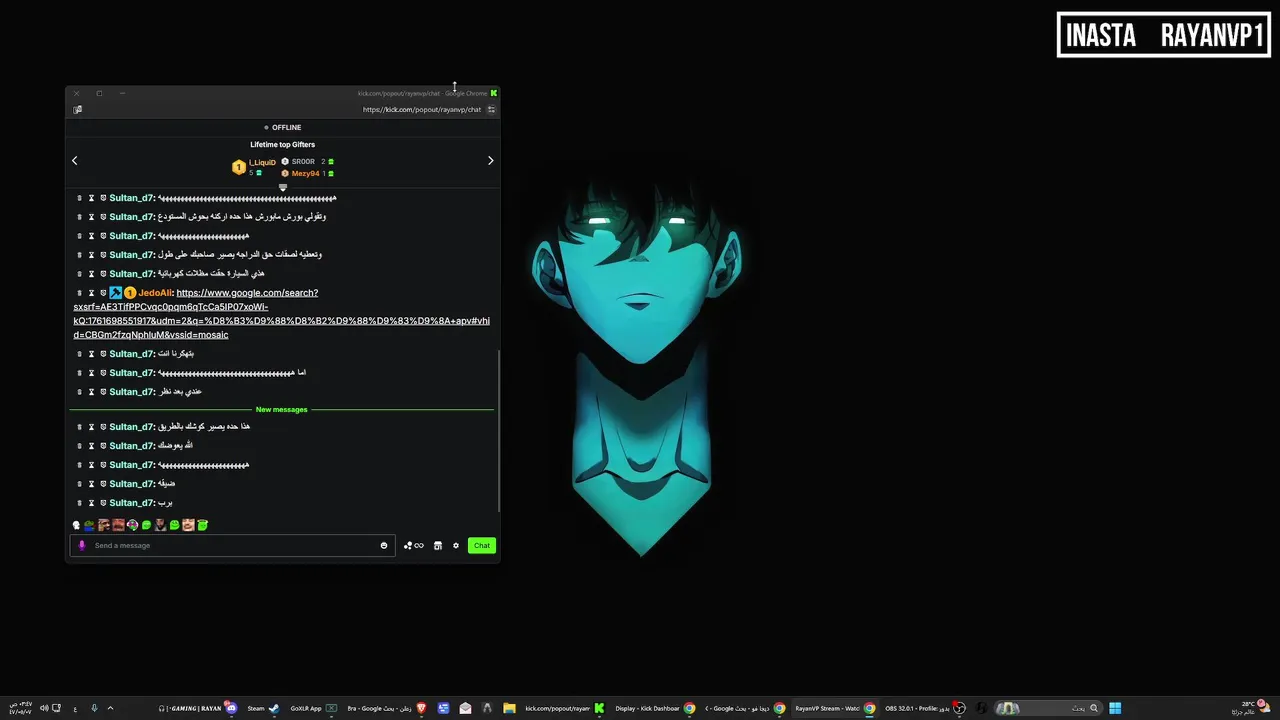This screenshot has height=720, width=1280.
Task: Open the Kick shop icon beside Chat button
Action: coord(438,546)
